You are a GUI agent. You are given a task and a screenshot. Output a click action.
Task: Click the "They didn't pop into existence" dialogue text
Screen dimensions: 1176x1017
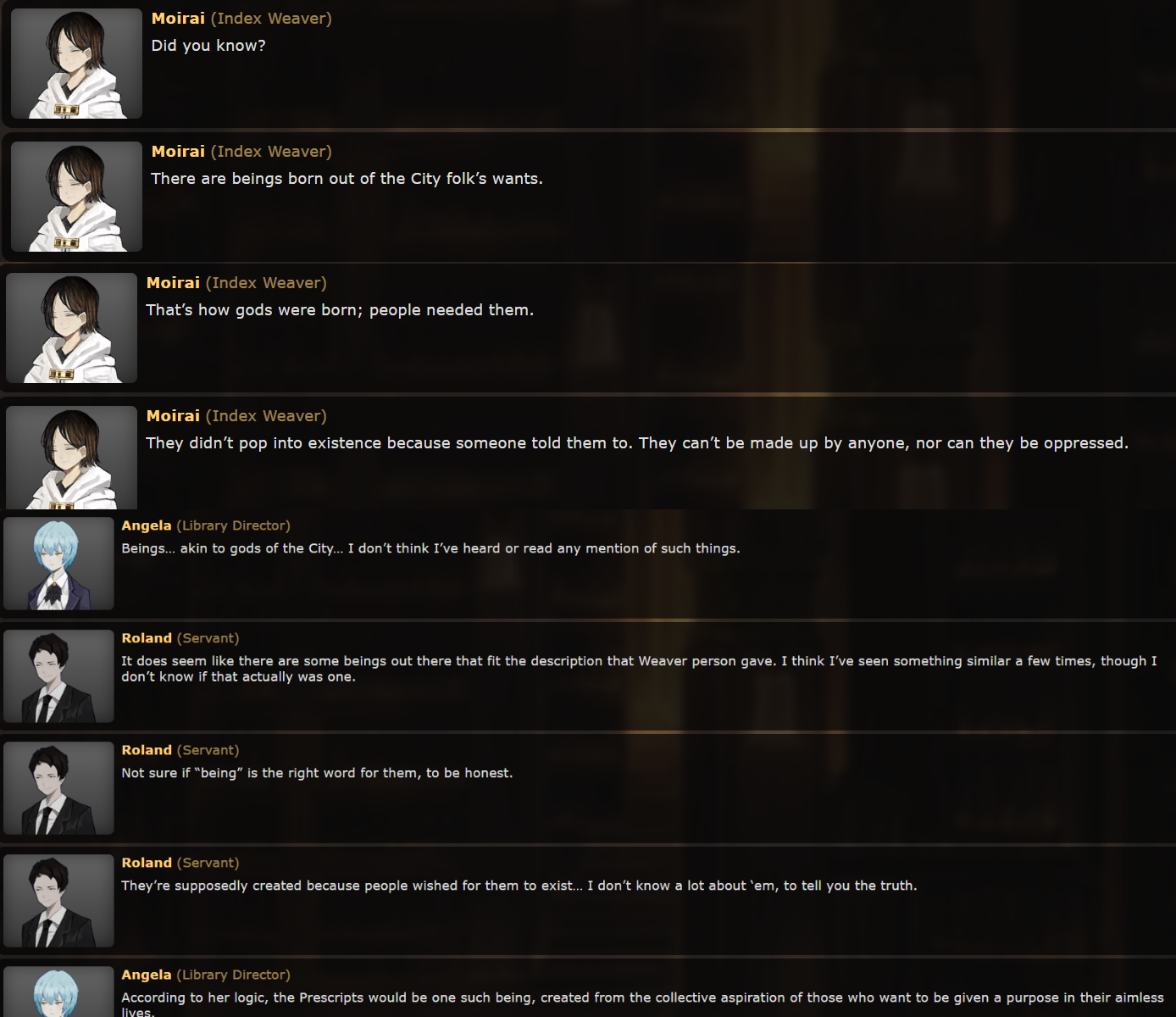pos(637,443)
